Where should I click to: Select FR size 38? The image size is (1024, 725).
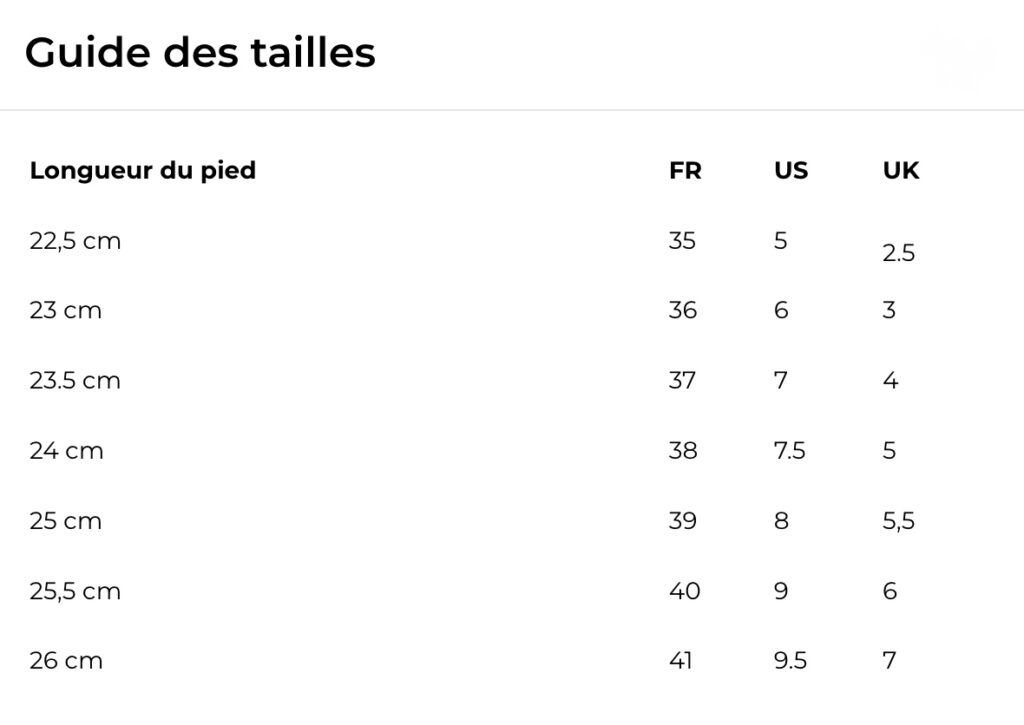pos(683,451)
